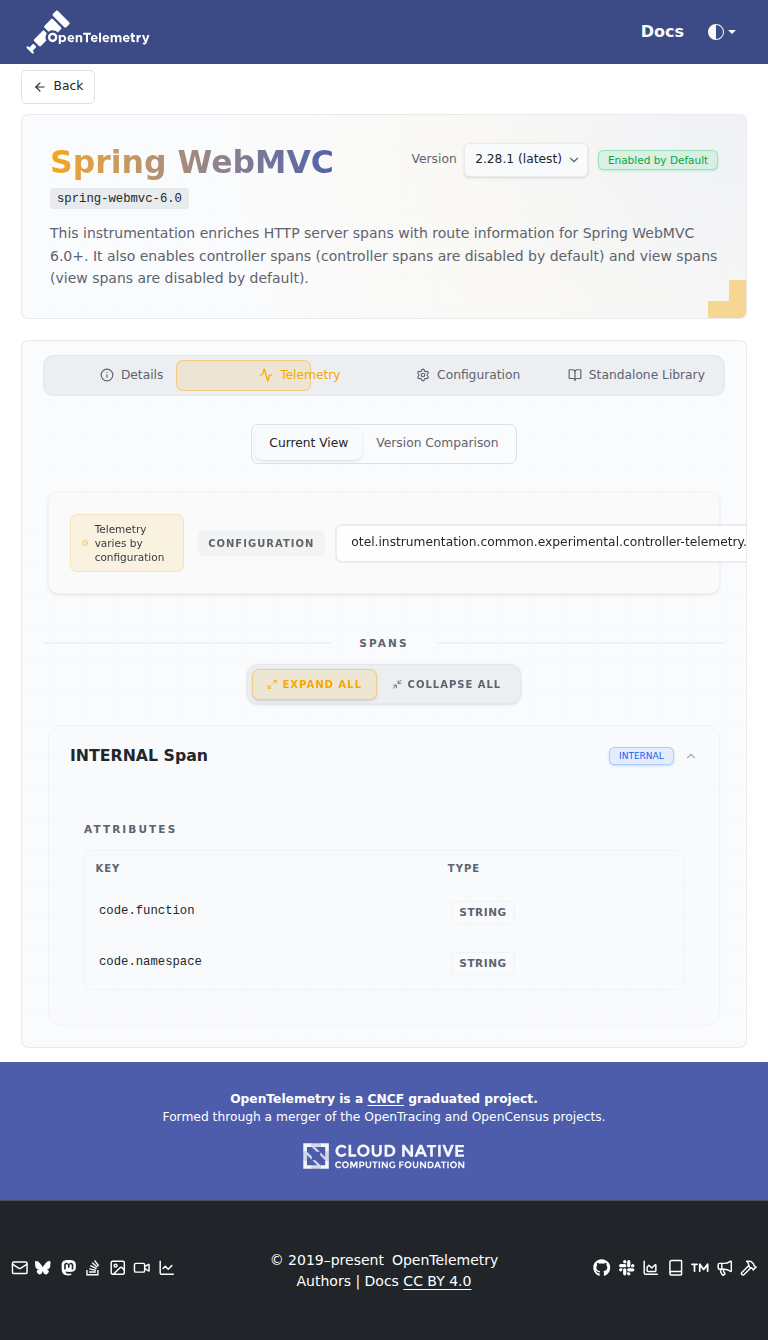Click the KEY column header

coord(107,868)
